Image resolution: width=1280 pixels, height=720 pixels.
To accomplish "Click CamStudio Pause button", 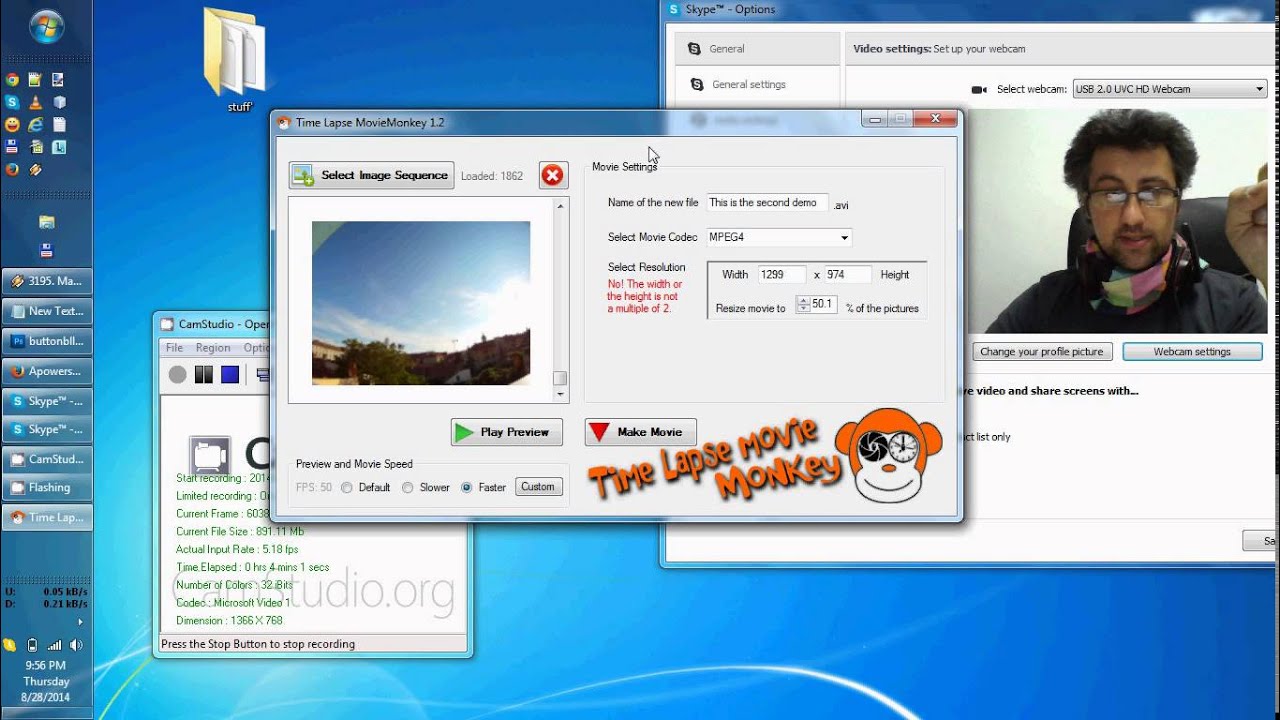I will (x=204, y=375).
